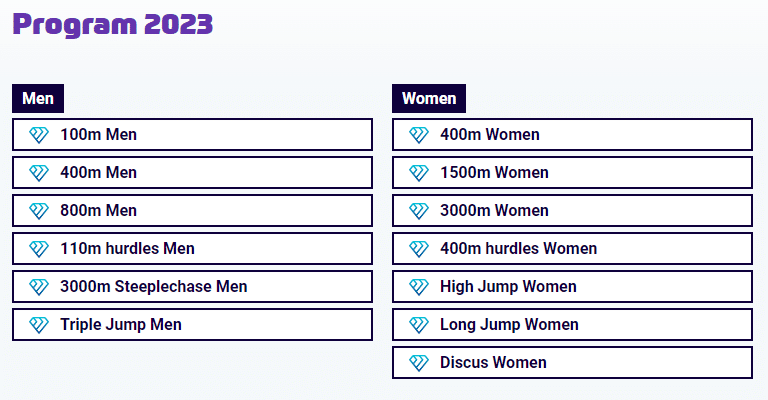The image size is (768, 400).
Task: Click the diamond icon beside 400m Women
Action: (419, 135)
